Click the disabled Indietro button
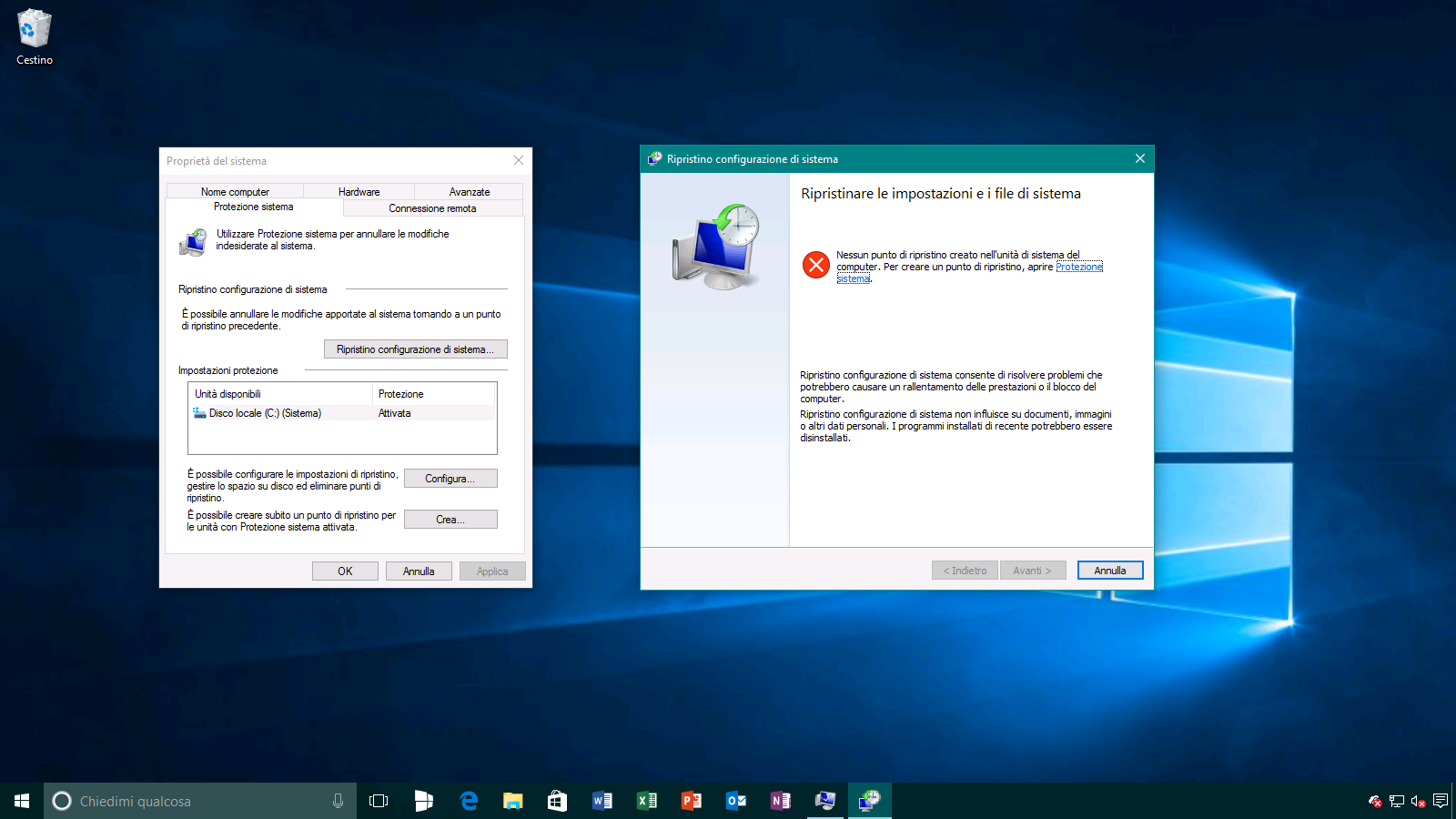The height and width of the screenshot is (819, 1456). [x=965, y=571]
